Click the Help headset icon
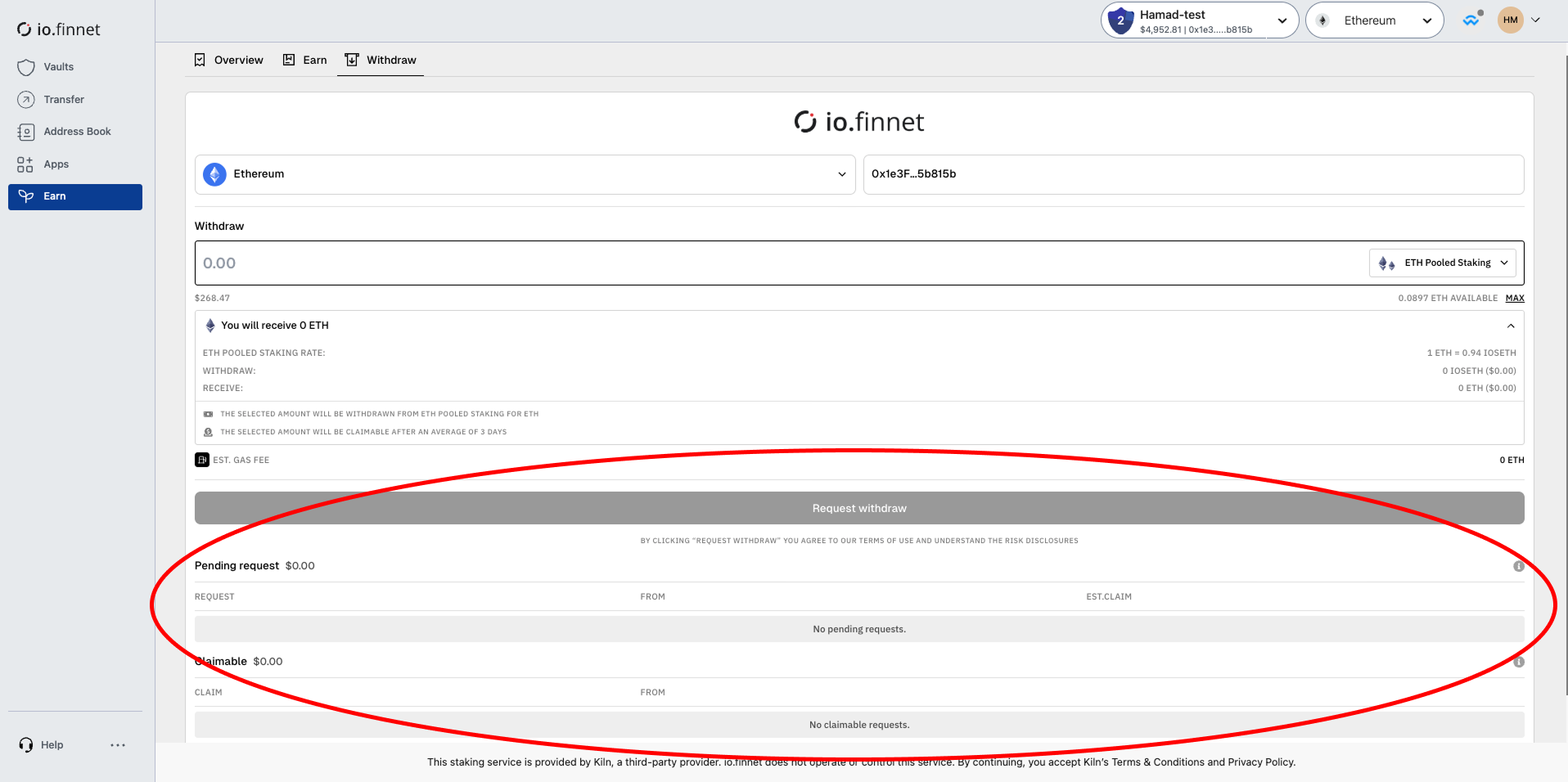The height and width of the screenshot is (782, 1568). tap(26, 745)
